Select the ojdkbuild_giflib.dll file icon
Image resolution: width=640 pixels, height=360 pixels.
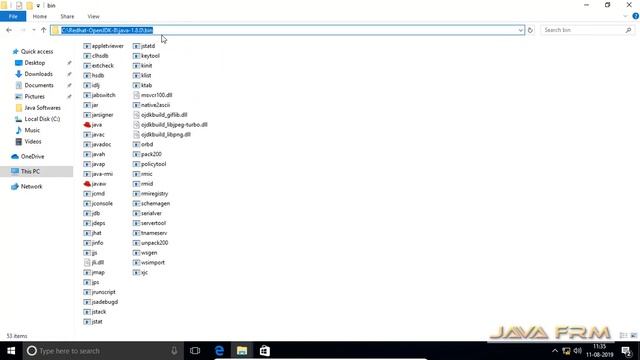136,115
